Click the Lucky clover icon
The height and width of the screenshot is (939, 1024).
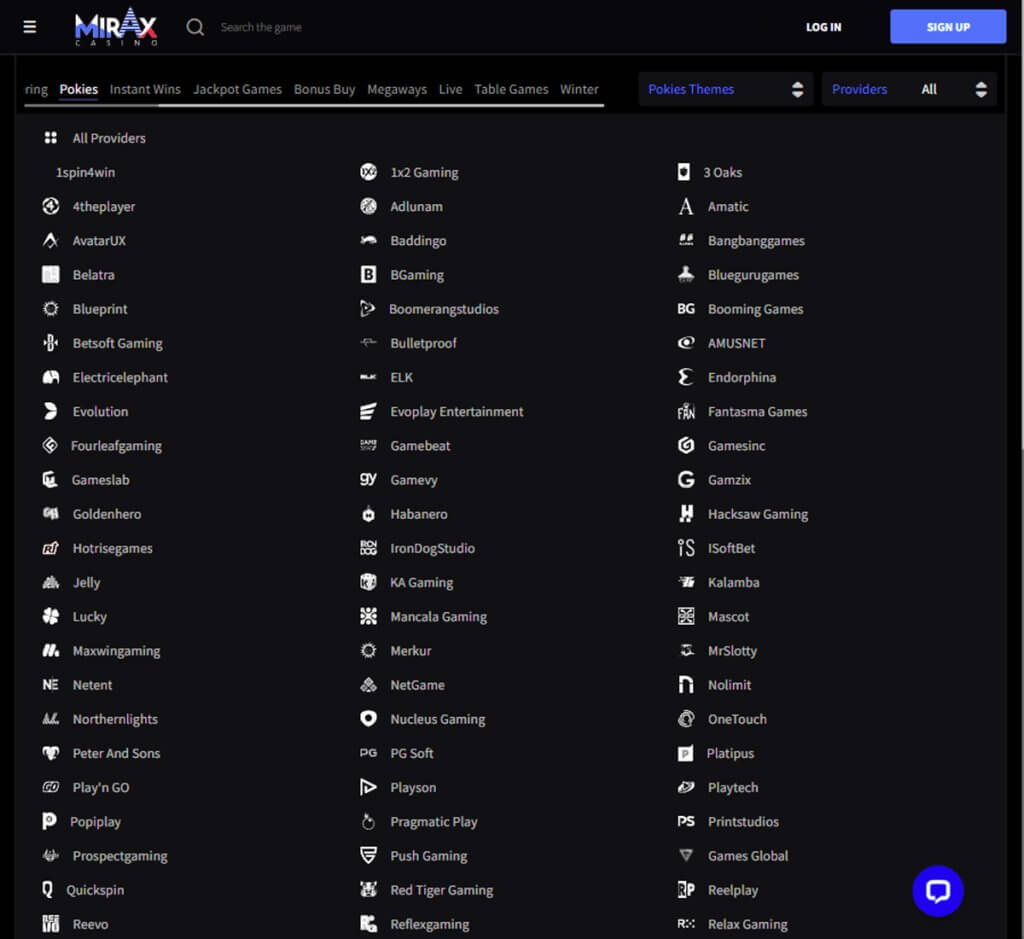tap(50, 616)
